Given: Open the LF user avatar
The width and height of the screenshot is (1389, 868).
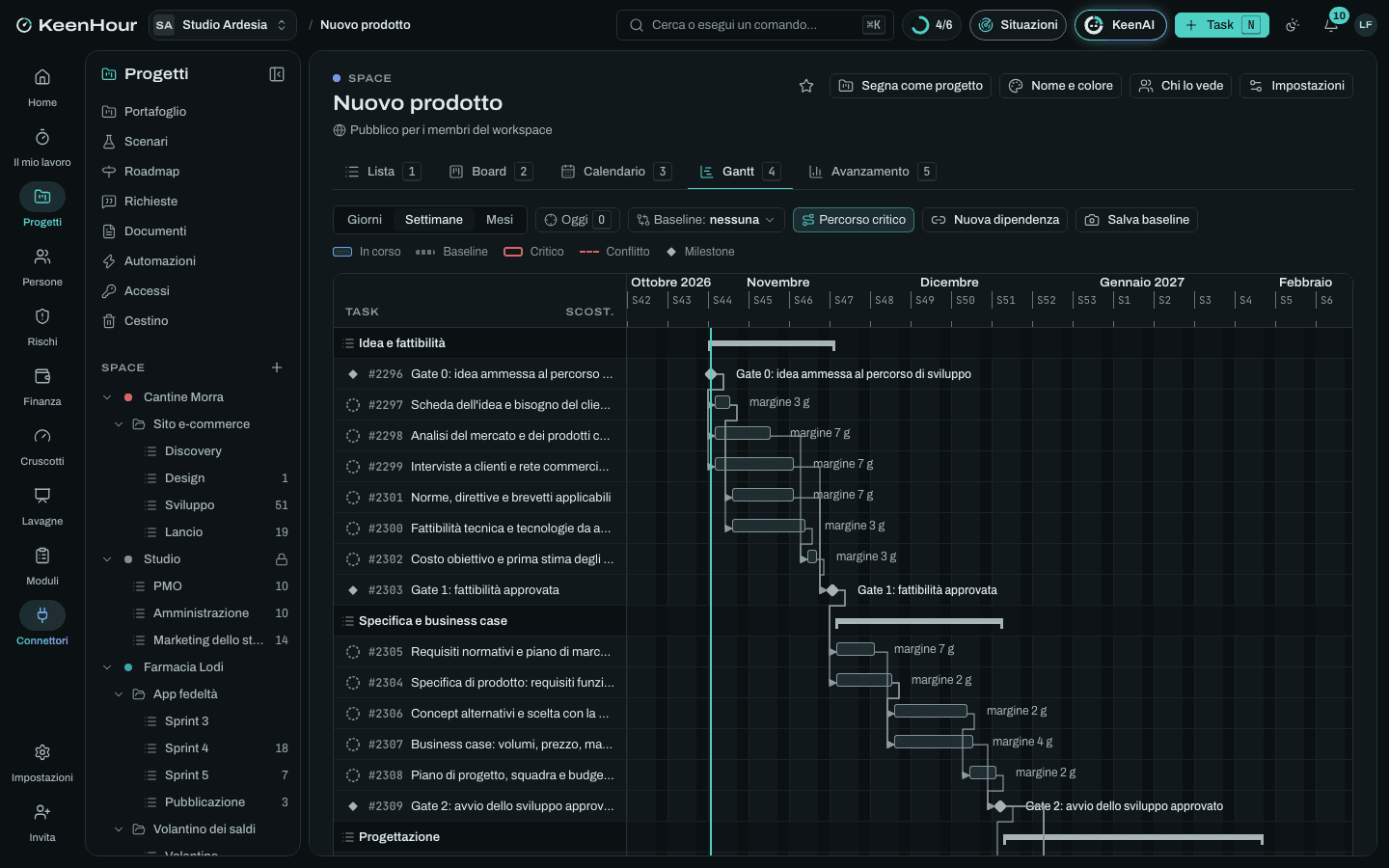Looking at the screenshot, I should pyautogui.click(x=1366, y=25).
